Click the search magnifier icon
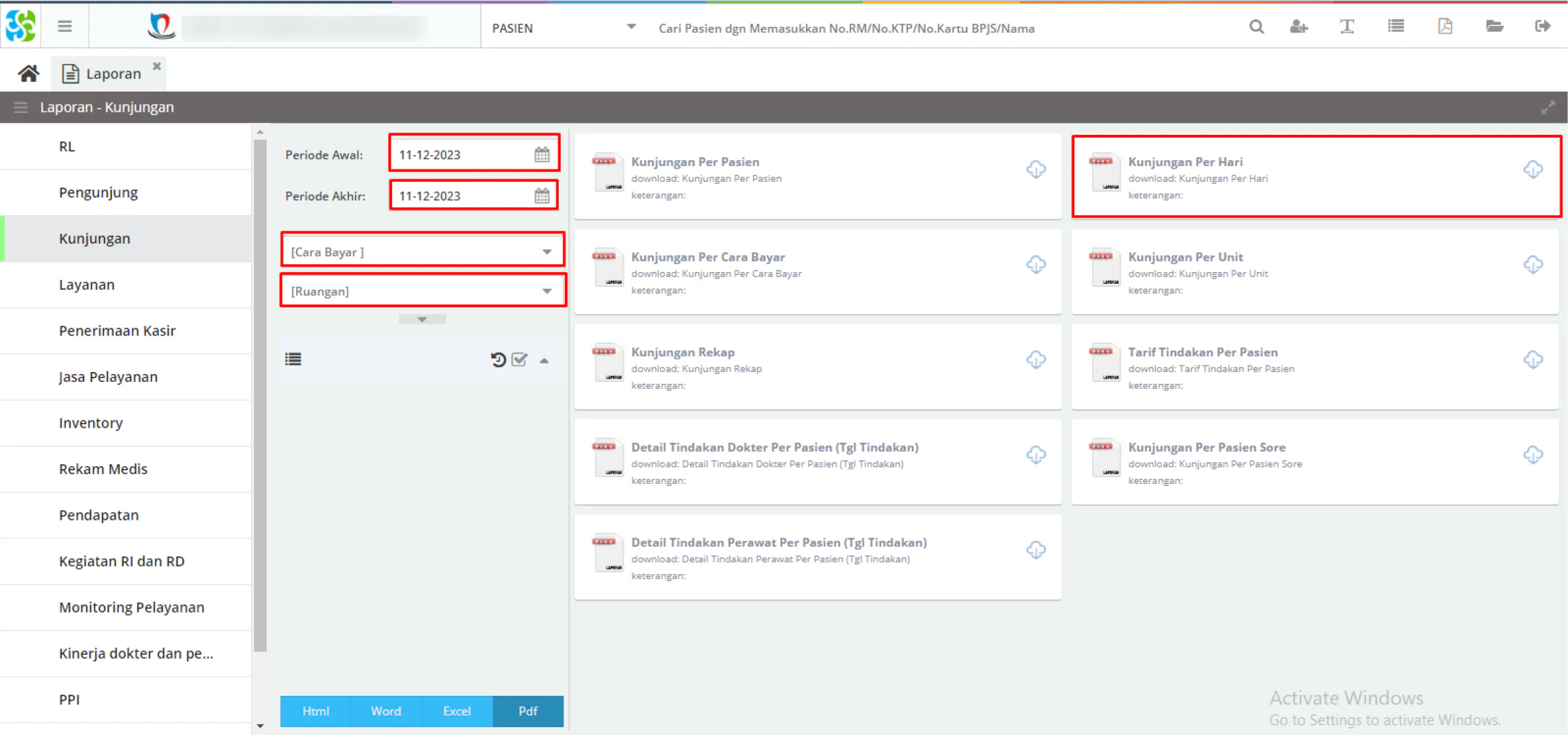 pos(1256,27)
